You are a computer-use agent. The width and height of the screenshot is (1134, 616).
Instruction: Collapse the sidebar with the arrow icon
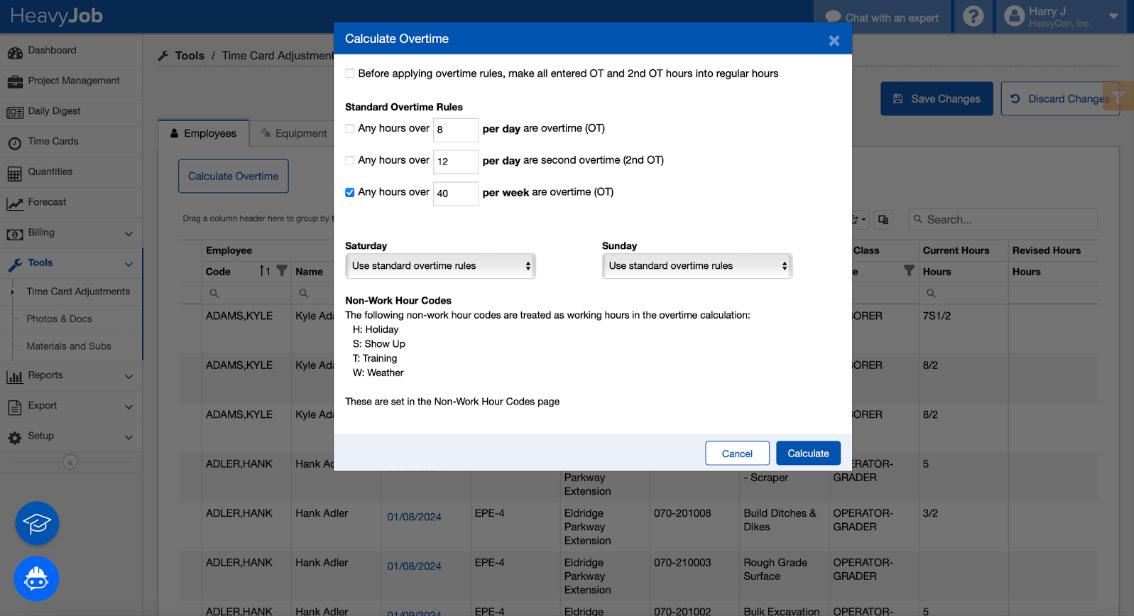click(x=69, y=462)
